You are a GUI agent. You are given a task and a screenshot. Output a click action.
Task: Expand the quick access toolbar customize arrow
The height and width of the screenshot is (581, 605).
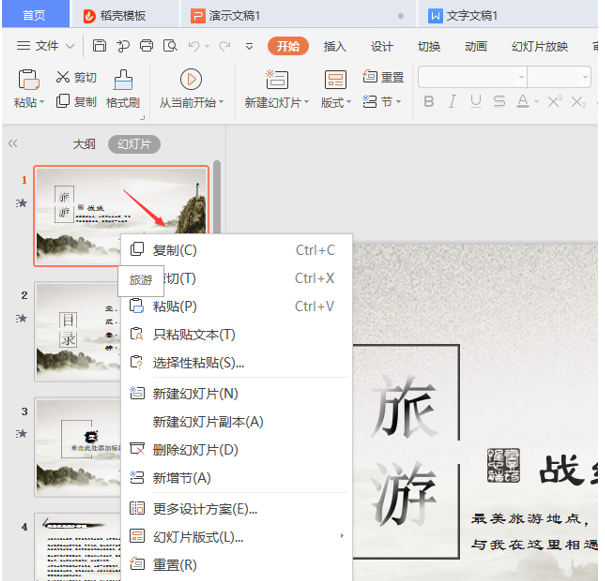click(249, 46)
